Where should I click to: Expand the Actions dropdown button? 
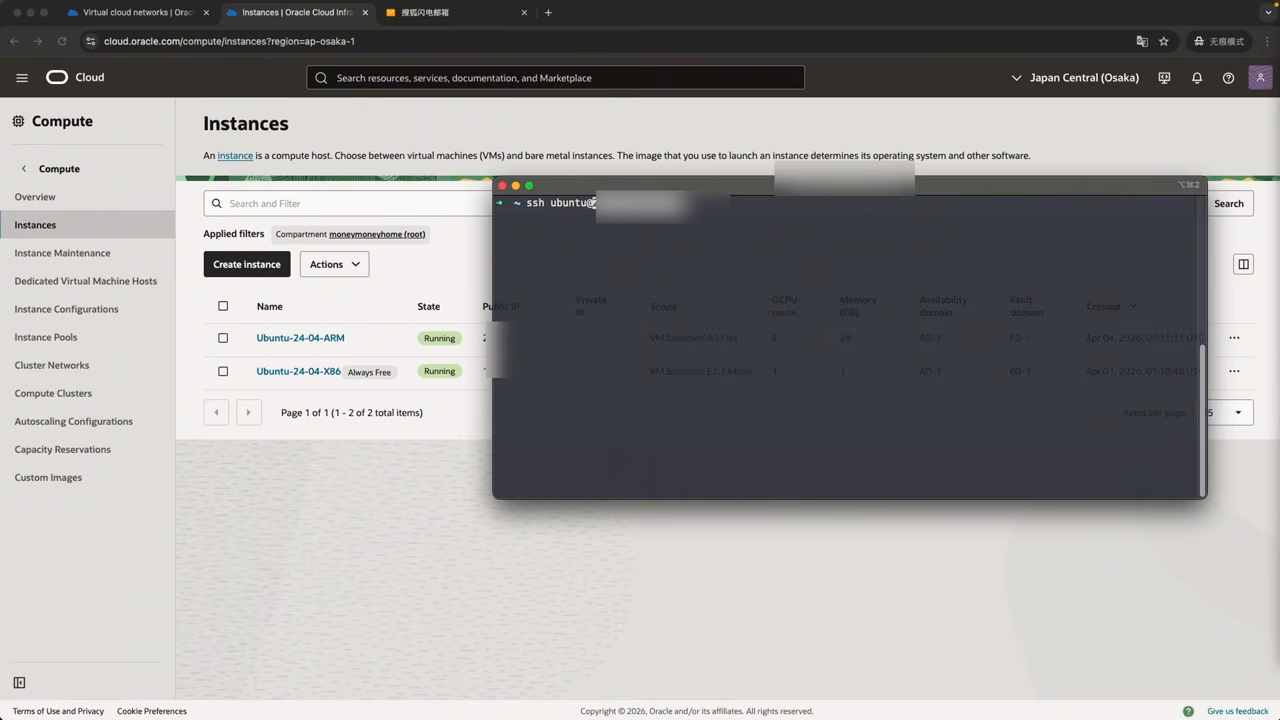pyautogui.click(x=334, y=264)
